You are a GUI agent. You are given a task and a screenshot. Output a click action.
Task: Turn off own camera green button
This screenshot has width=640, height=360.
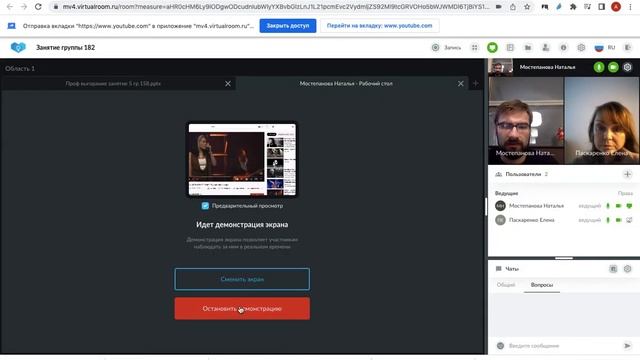pyautogui.click(x=613, y=67)
